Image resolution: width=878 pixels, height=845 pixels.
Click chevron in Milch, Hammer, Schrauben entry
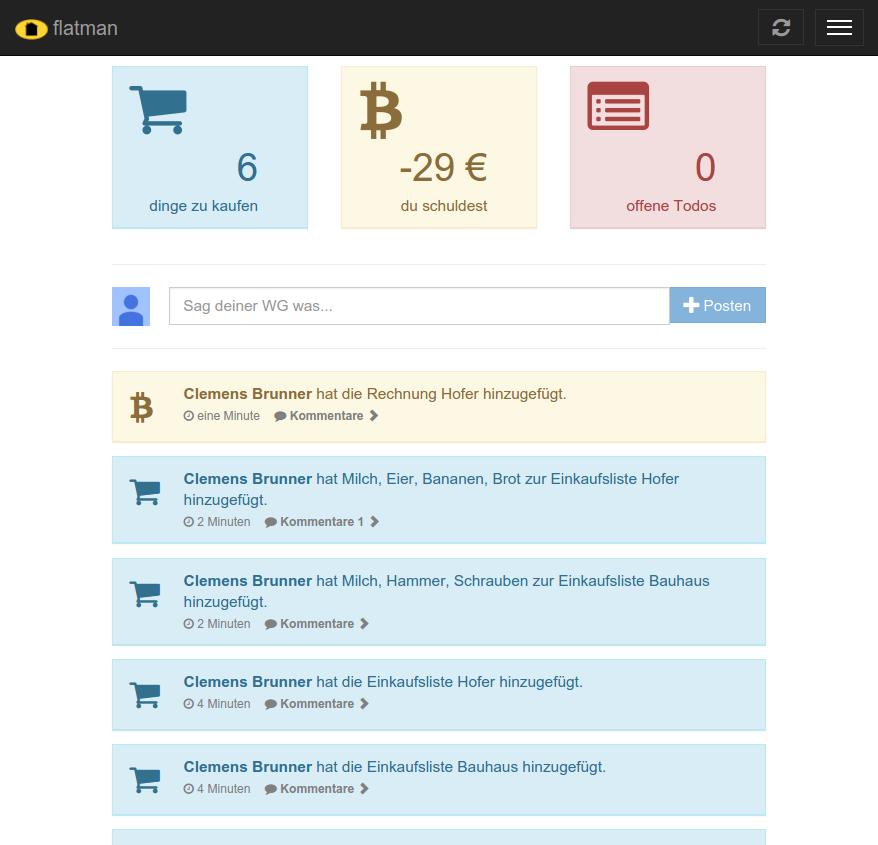click(364, 623)
